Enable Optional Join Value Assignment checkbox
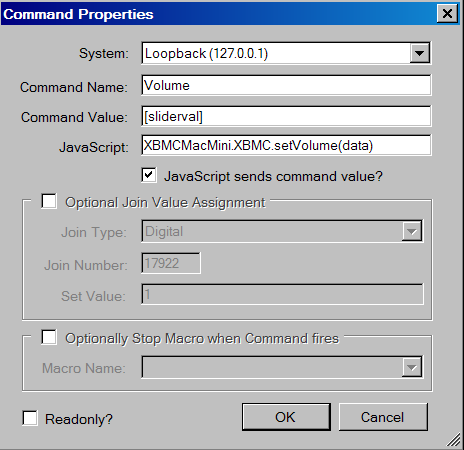Screen dimensions: 464x450 (x=49, y=201)
